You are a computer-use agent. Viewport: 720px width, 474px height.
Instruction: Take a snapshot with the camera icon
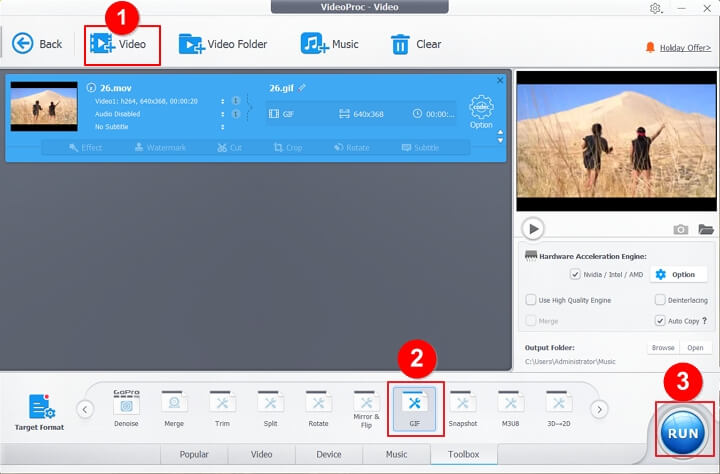[x=681, y=229]
